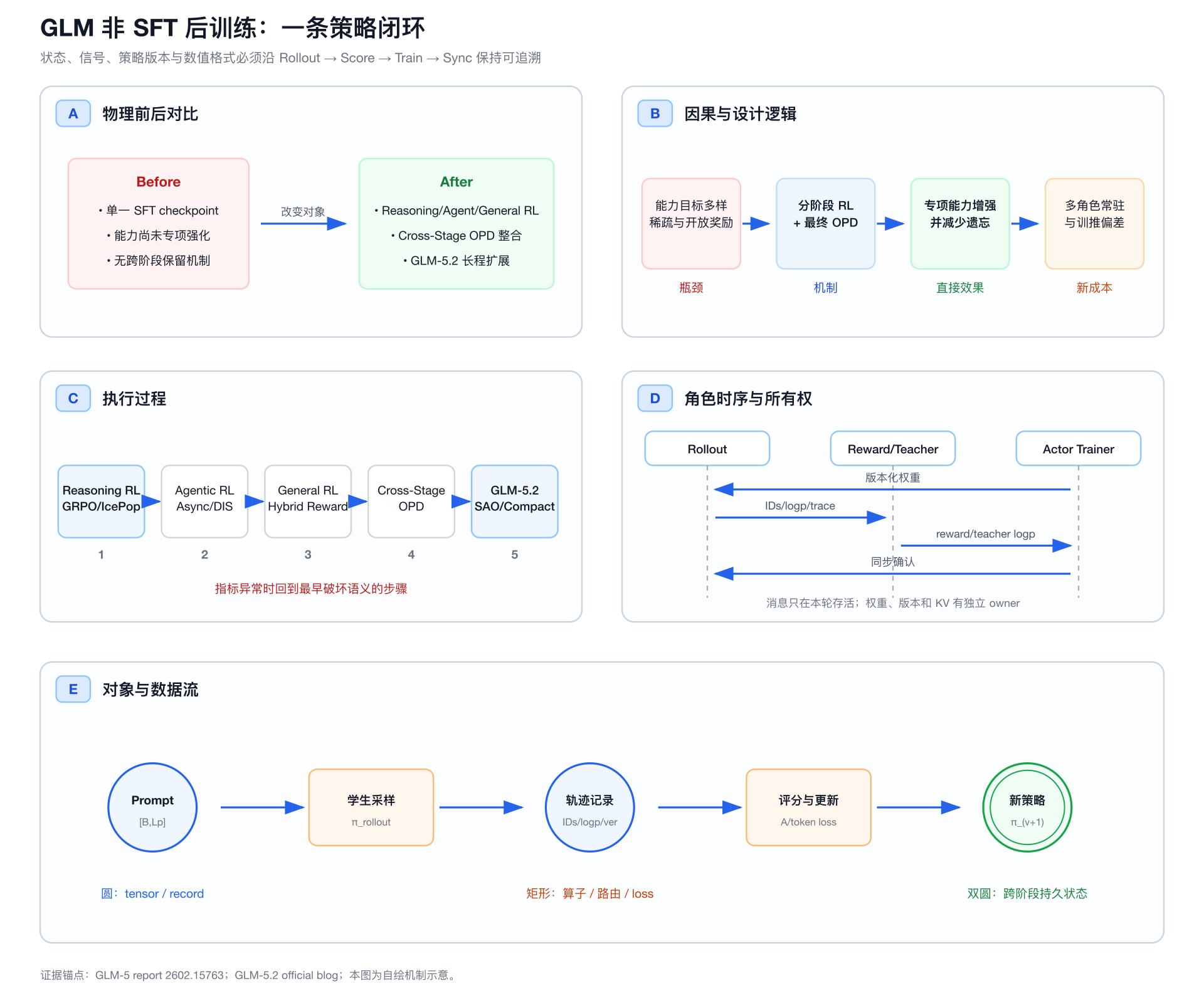Viewport: 1204px width, 1003px height.
Task: Click the General RL Hybrid Reward step
Action: (x=308, y=501)
